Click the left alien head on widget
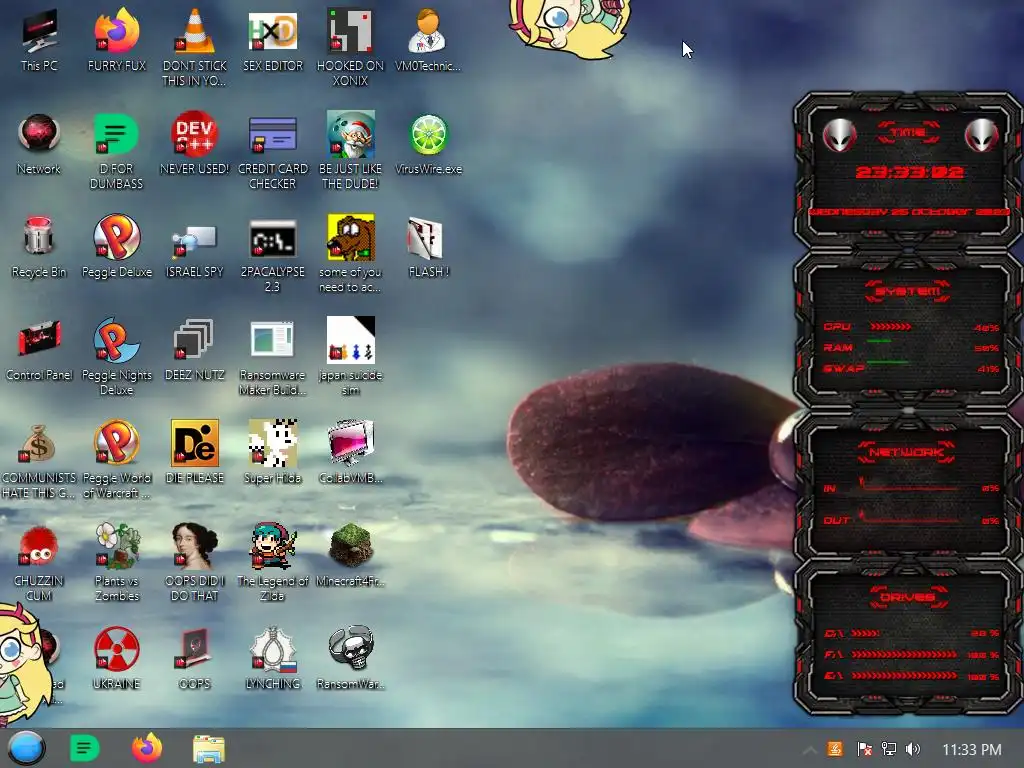This screenshot has width=1024, height=768. tap(839, 136)
